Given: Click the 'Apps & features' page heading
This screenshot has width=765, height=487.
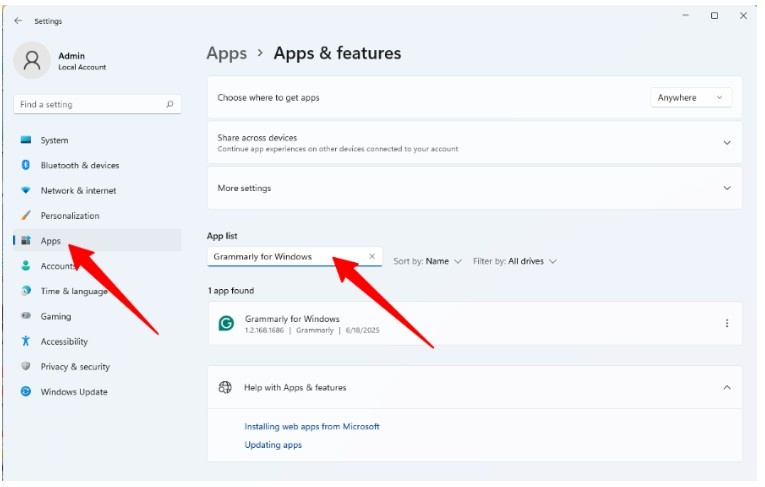Looking at the screenshot, I should (x=337, y=53).
